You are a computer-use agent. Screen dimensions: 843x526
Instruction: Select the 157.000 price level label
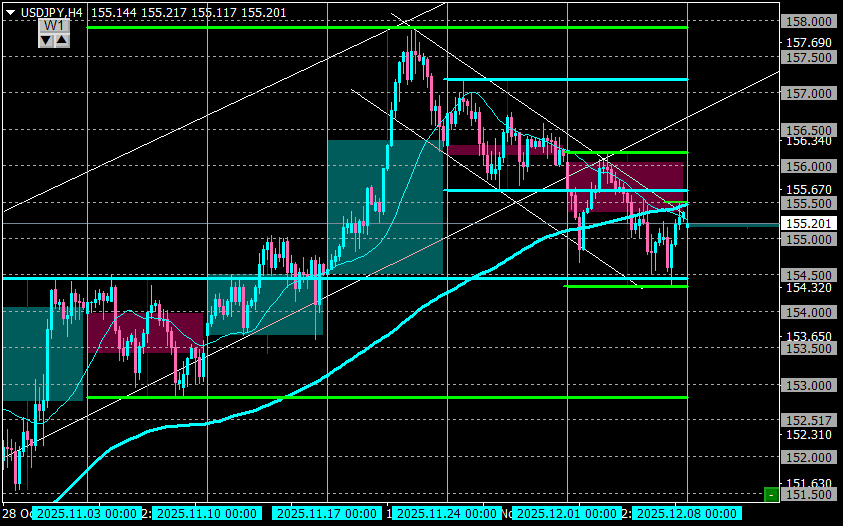[809, 94]
